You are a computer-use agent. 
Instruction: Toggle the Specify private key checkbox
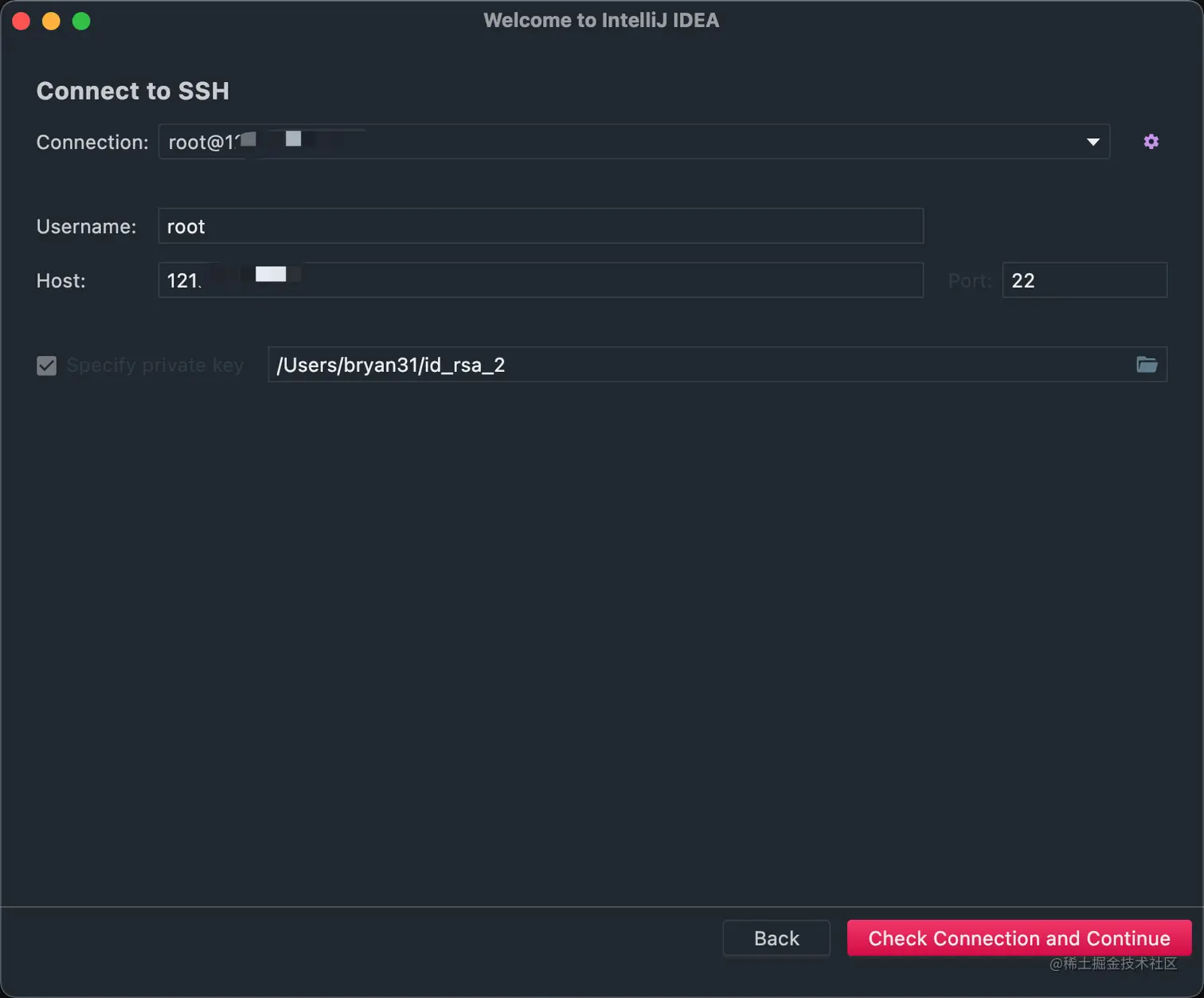coord(47,366)
